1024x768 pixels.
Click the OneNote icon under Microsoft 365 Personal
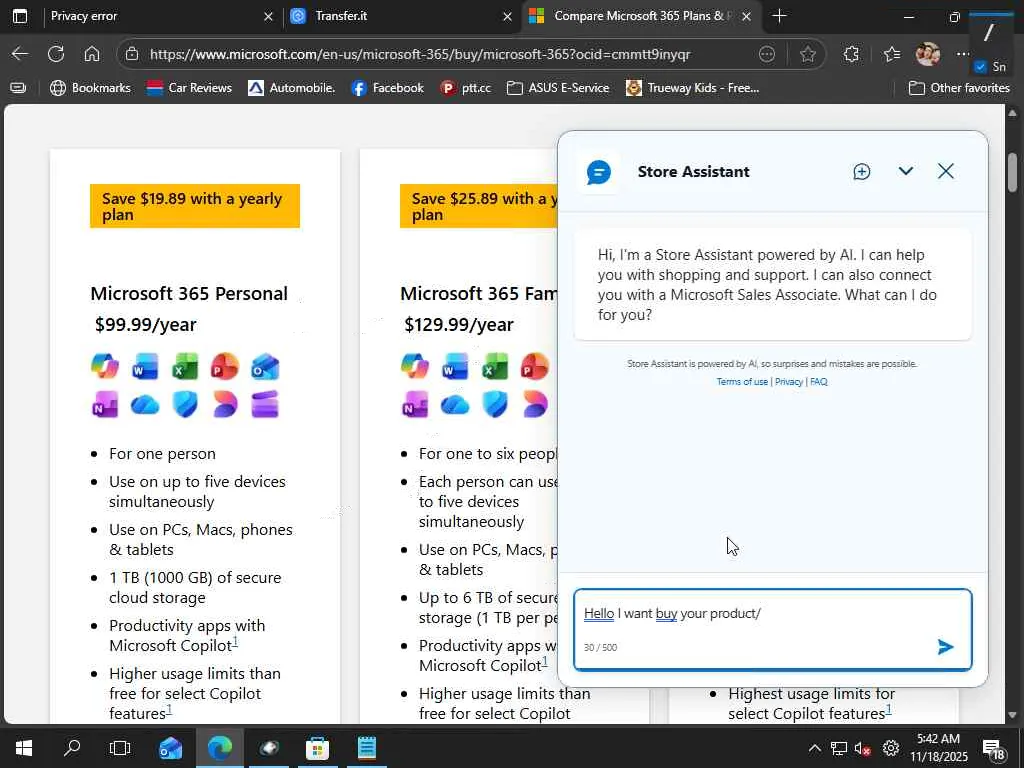click(x=105, y=405)
